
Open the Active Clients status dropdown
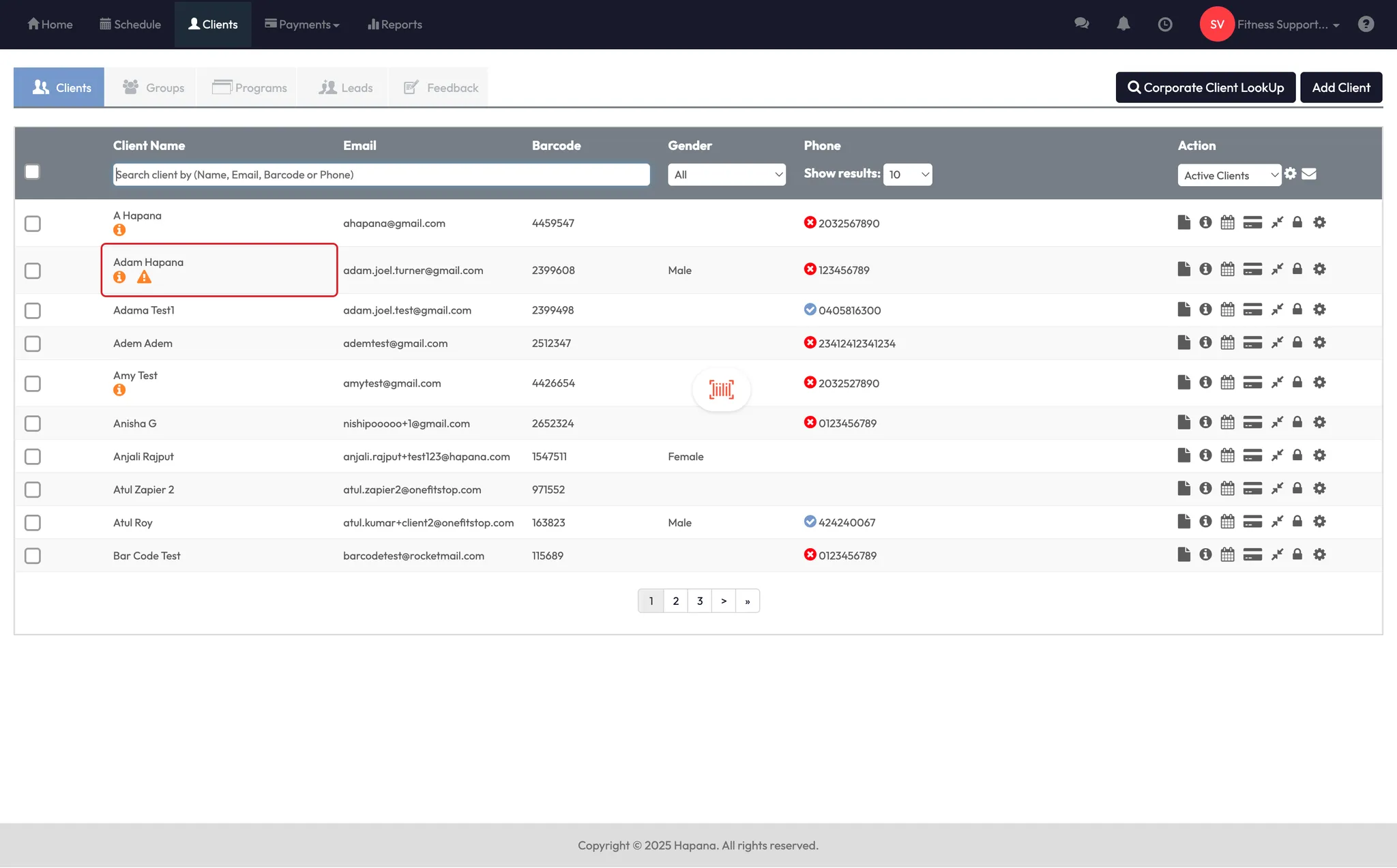pyautogui.click(x=1229, y=175)
